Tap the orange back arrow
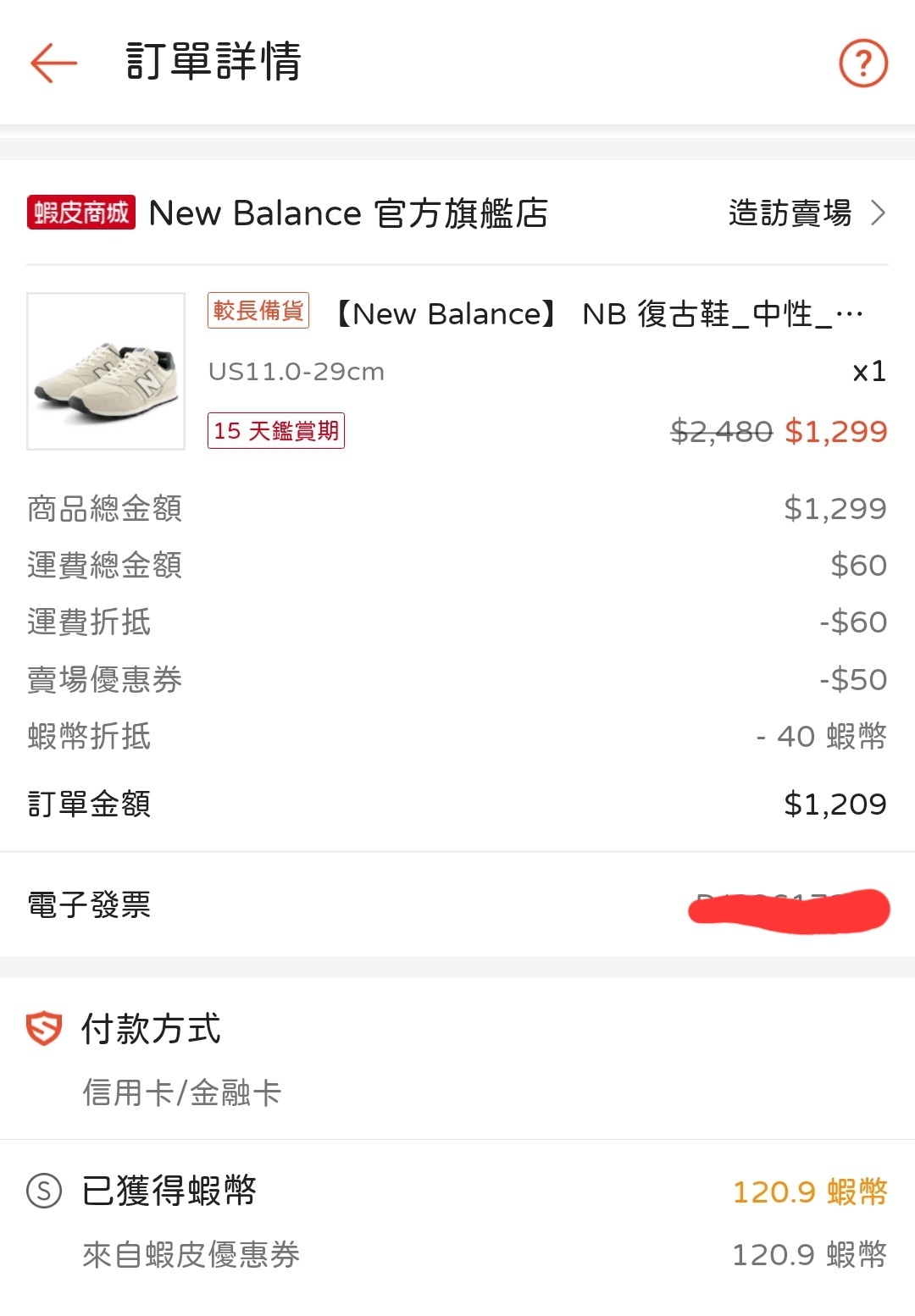915x1316 pixels. [x=53, y=63]
